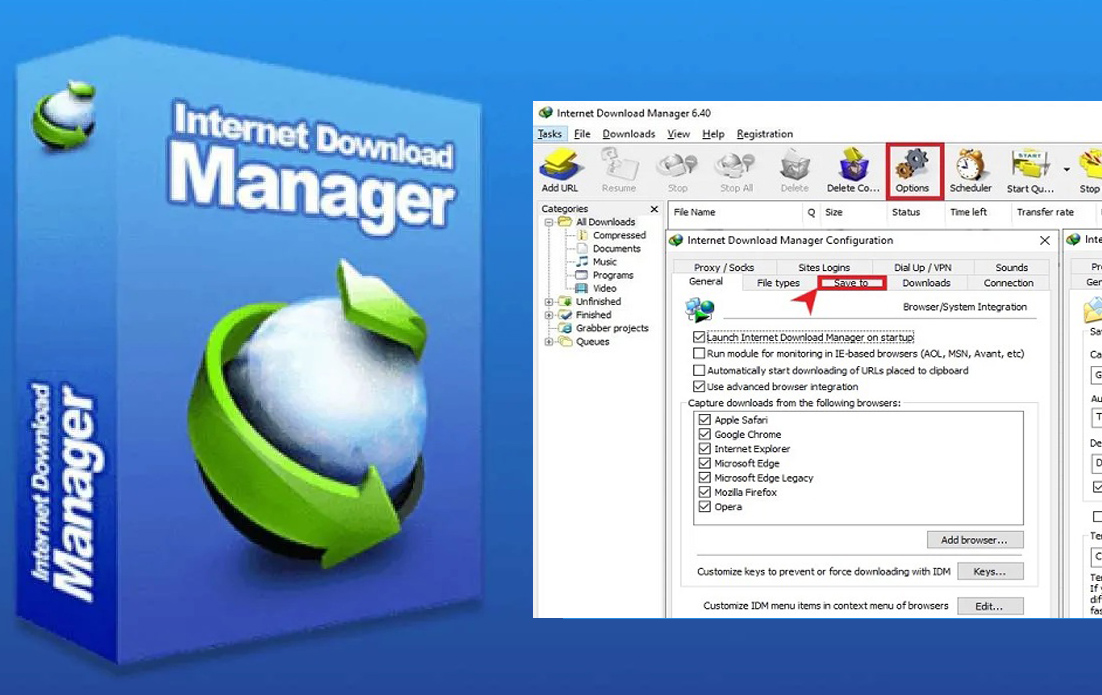Open the Downloads menu

(x=628, y=134)
